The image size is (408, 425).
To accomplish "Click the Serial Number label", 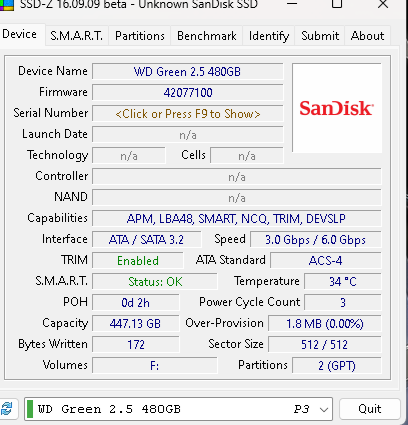I will (51, 113).
